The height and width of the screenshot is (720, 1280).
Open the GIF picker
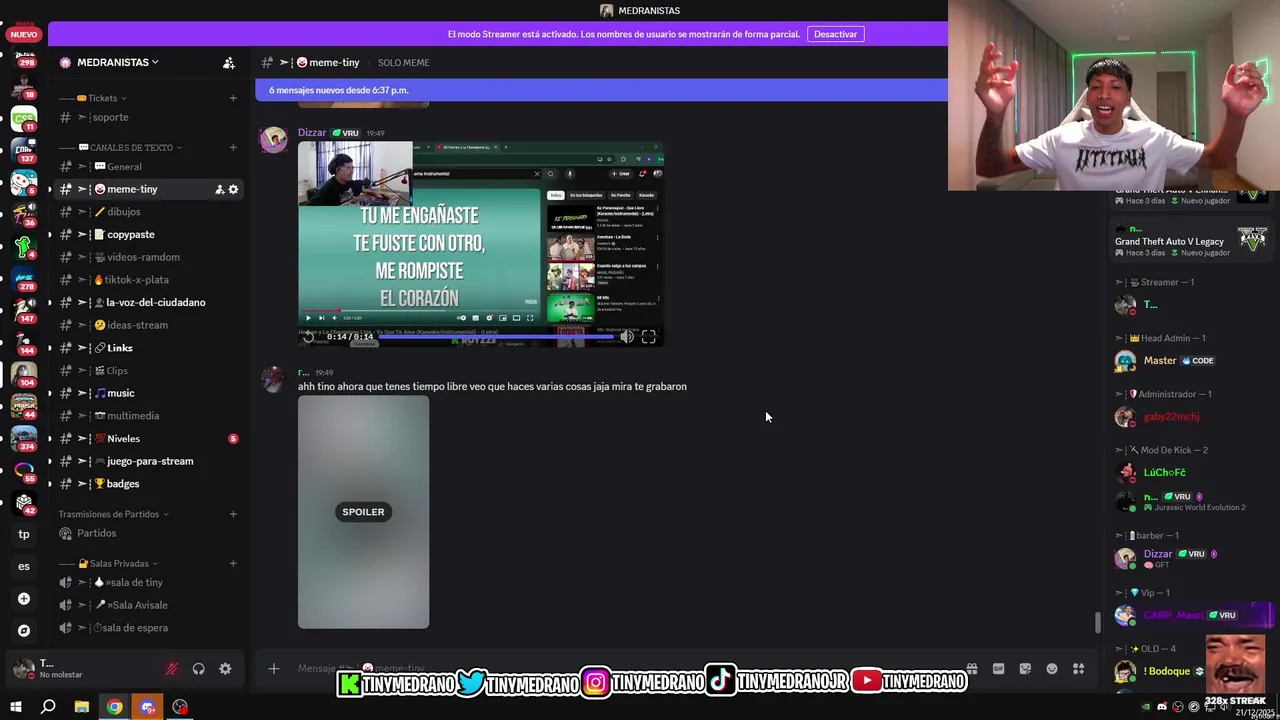tap(998, 669)
